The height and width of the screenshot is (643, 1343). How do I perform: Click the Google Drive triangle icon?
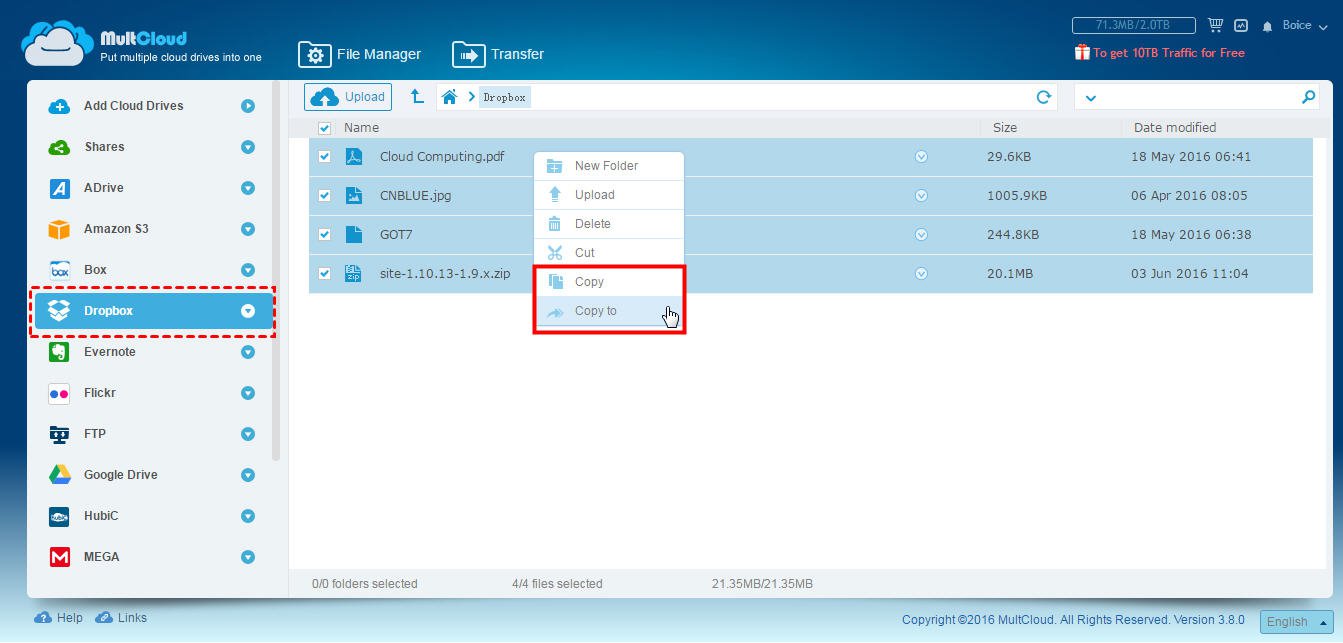pos(59,475)
